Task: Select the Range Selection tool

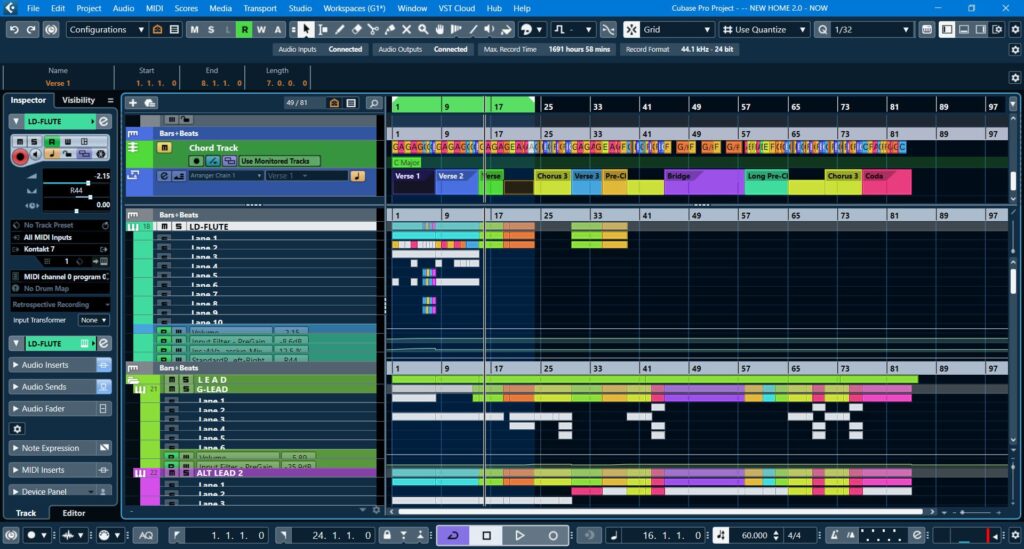Action: tap(323, 29)
